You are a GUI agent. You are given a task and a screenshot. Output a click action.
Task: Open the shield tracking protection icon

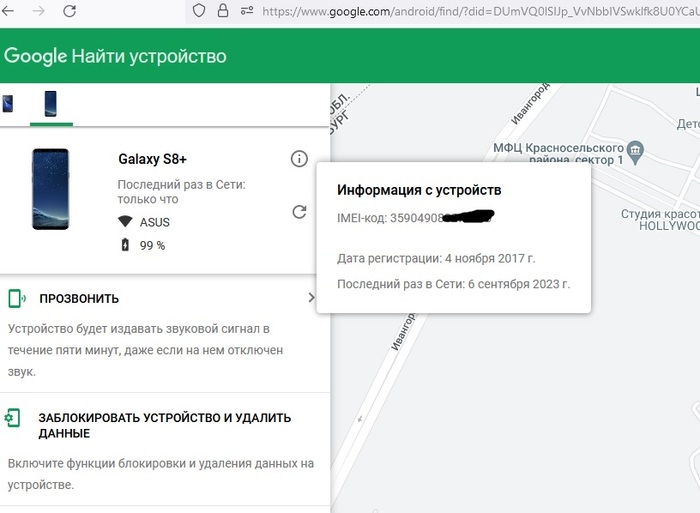pos(199,11)
